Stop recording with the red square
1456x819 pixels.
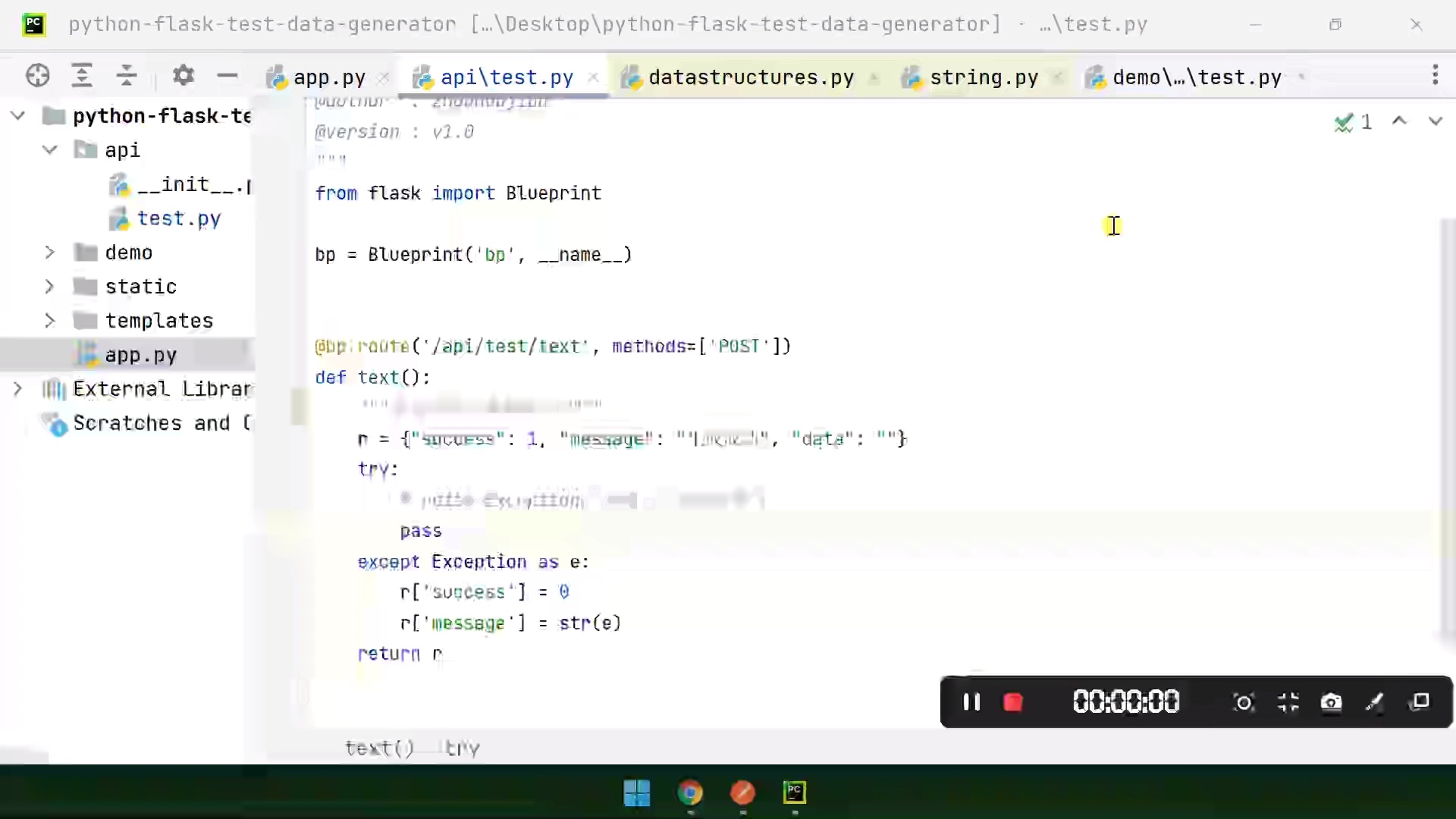(x=1015, y=702)
